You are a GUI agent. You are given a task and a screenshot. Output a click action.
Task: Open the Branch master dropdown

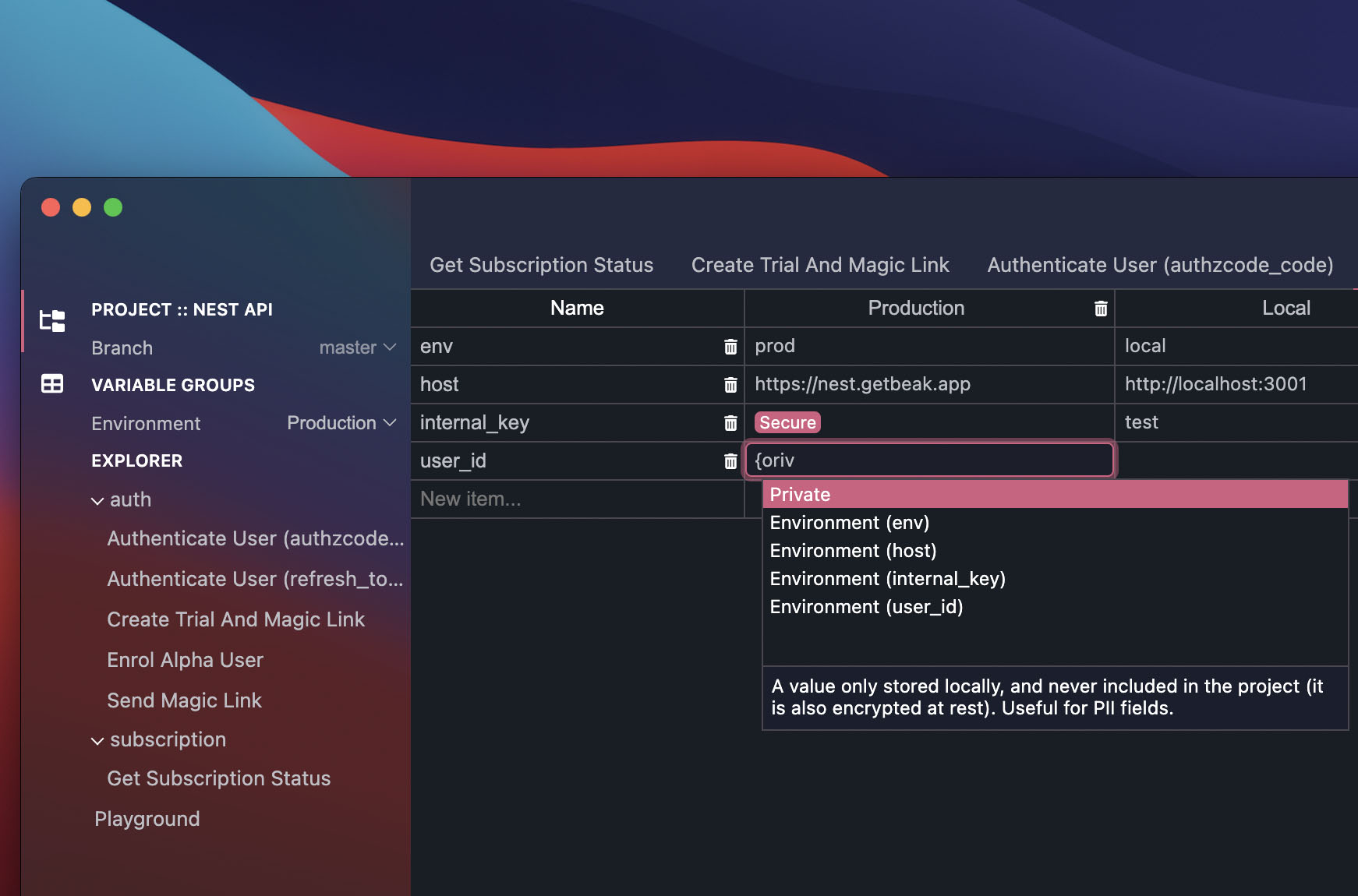(358, 347)
